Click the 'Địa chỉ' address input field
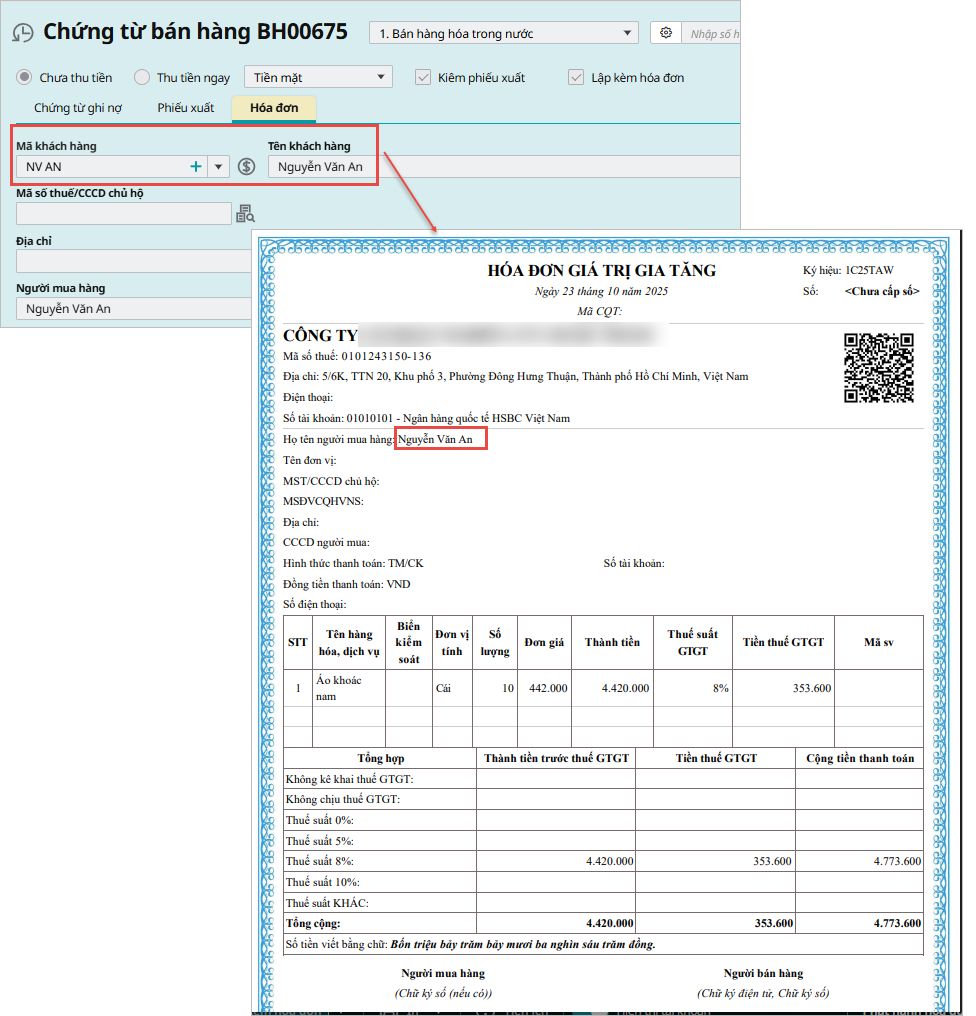Viewport: 976px width, 1016px height. click(x=133, y=261)
